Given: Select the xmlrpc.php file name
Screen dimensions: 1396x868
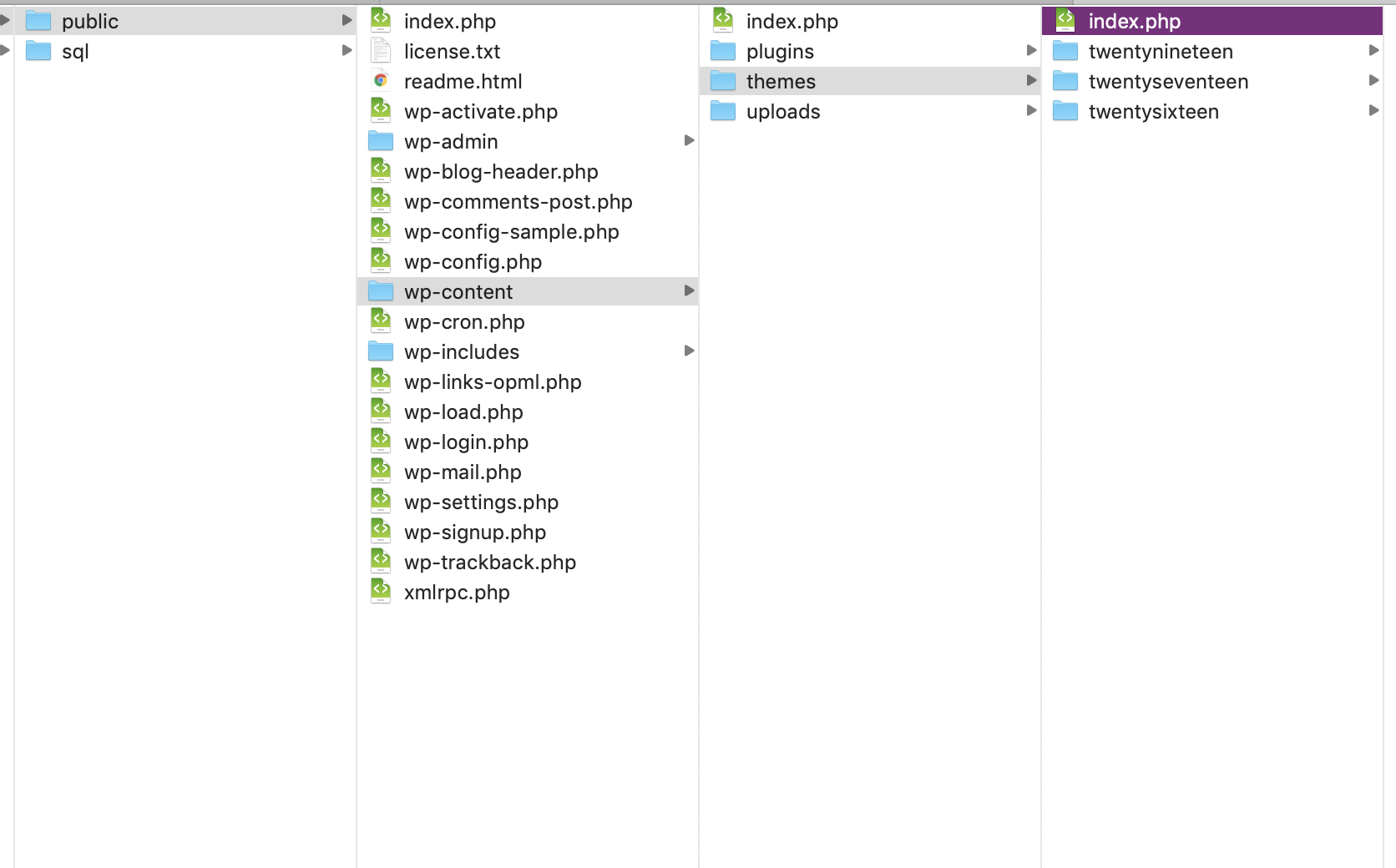Looking at the screenshot, I should pos(457,593).
